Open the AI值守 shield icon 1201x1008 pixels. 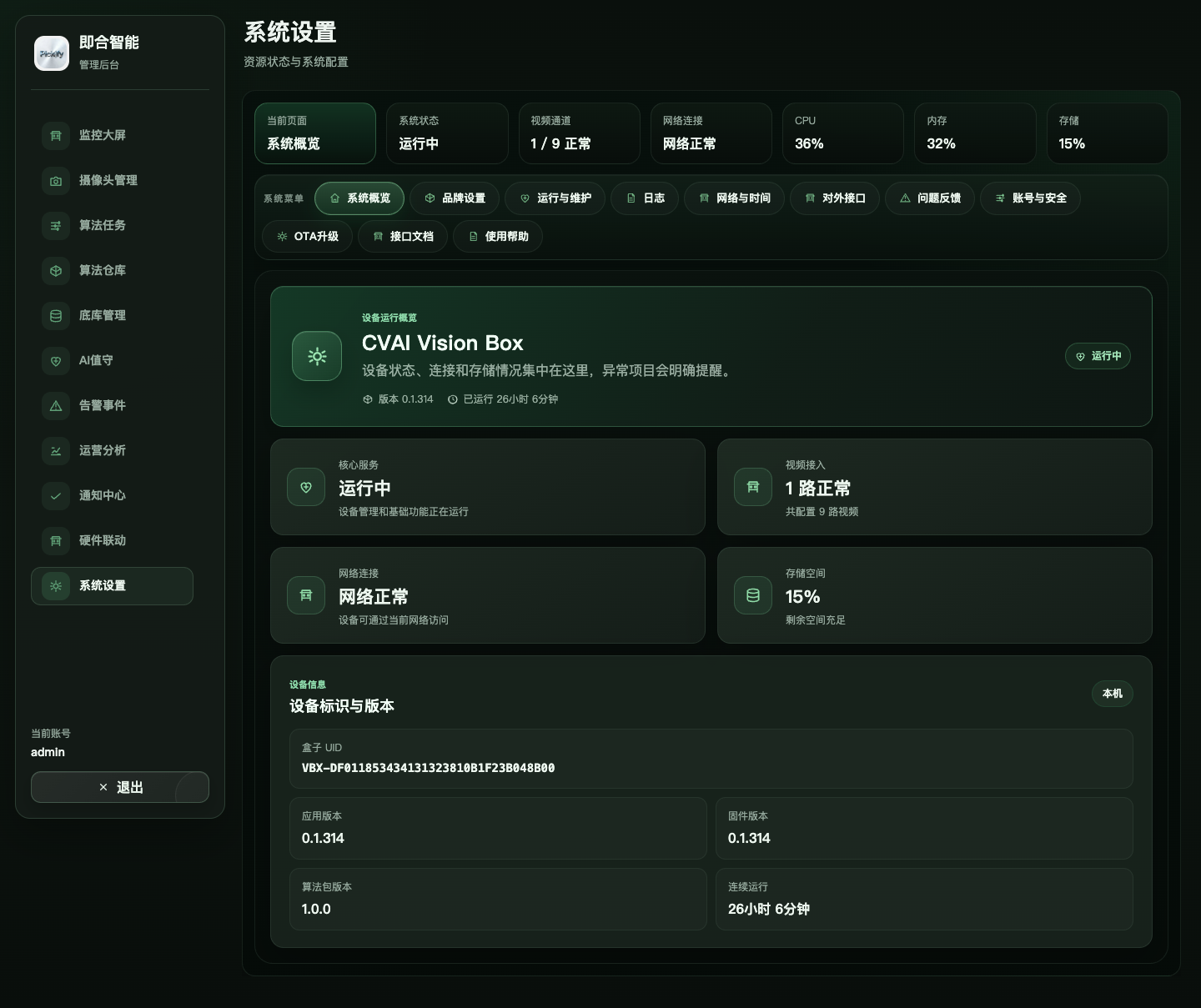56,360
